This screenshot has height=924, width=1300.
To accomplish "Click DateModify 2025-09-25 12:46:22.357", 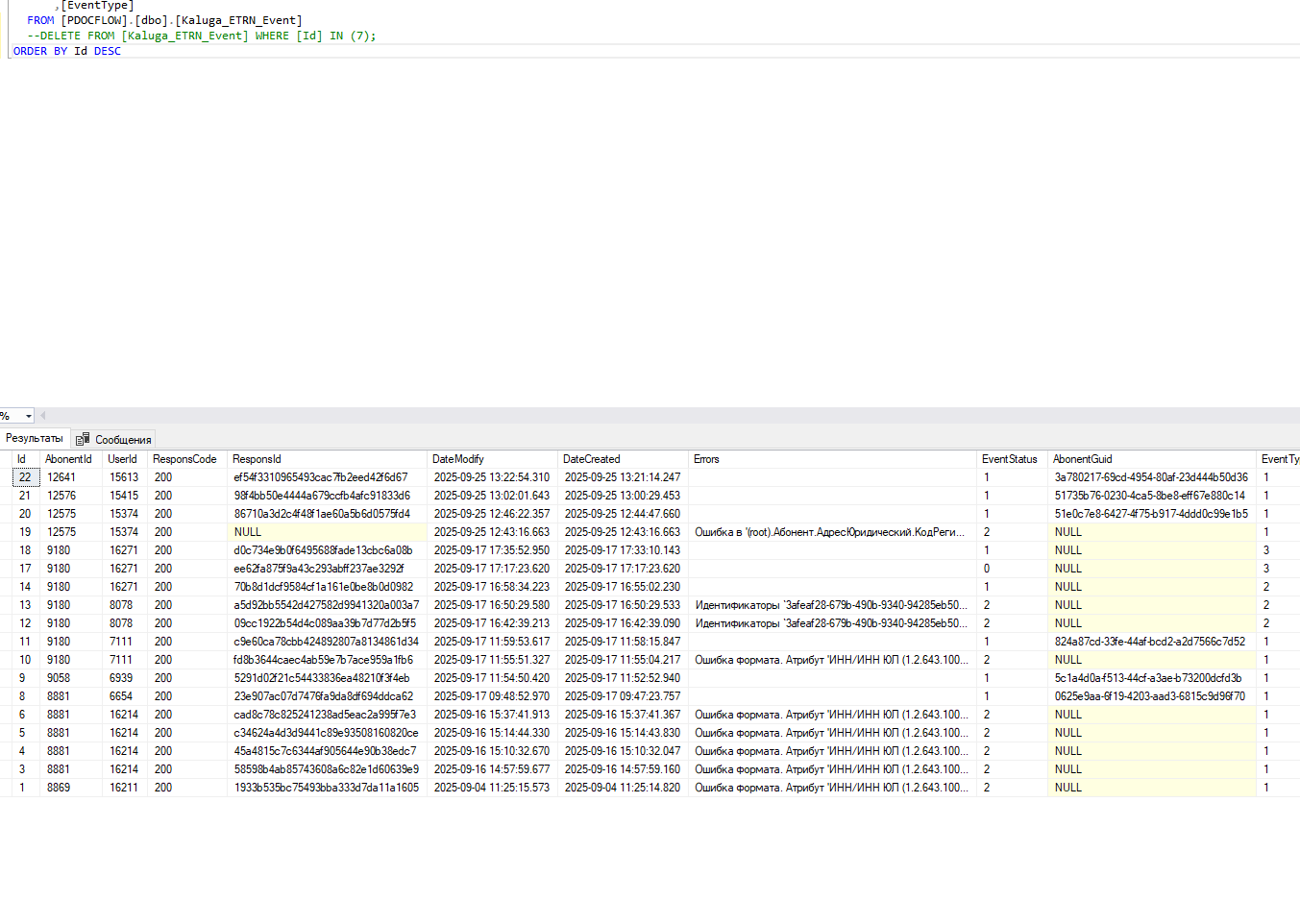I will coord(492,514).
